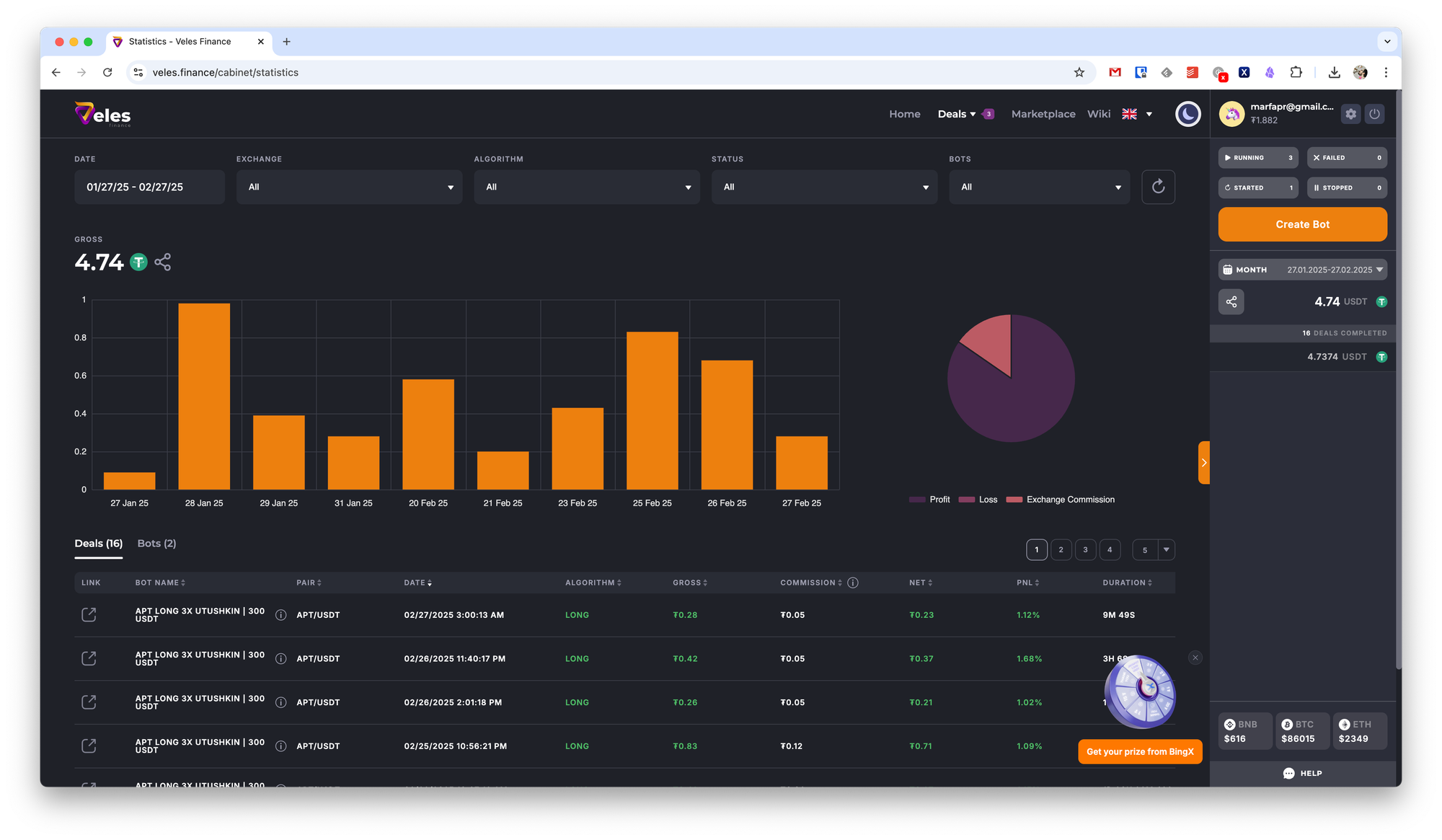Screen dimensions: 1442x840
Task: Click the Create Bot button
Action: [1302, 224]
